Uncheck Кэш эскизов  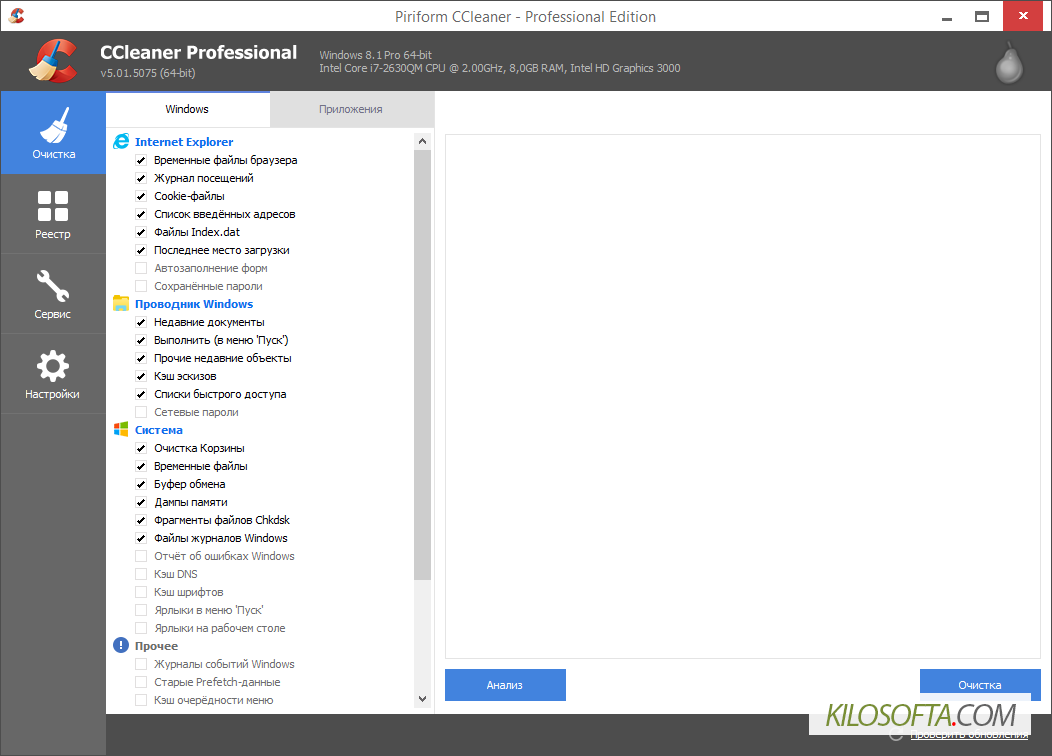[141, 376]
